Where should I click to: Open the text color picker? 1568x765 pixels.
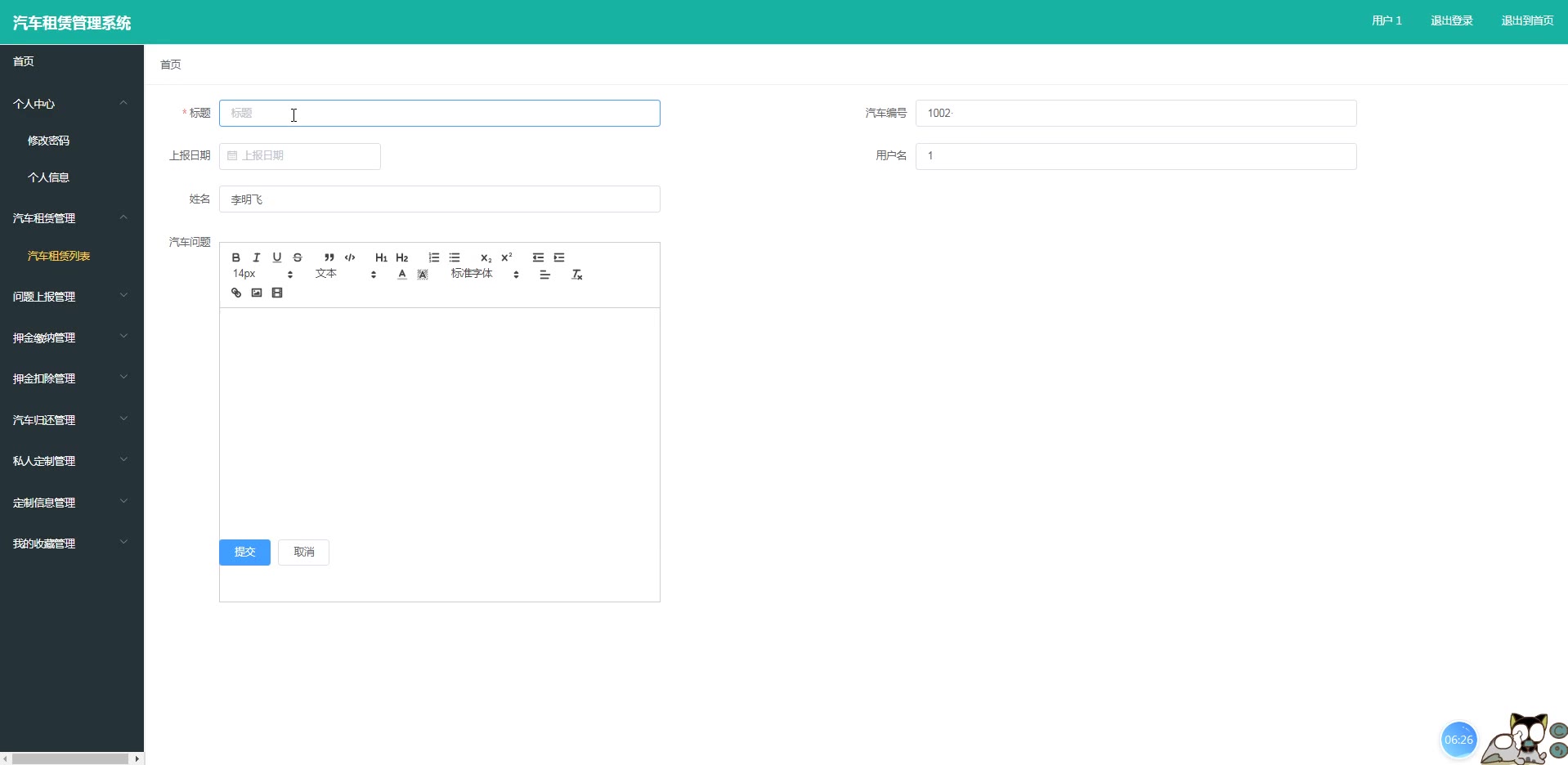pos(402,275)
